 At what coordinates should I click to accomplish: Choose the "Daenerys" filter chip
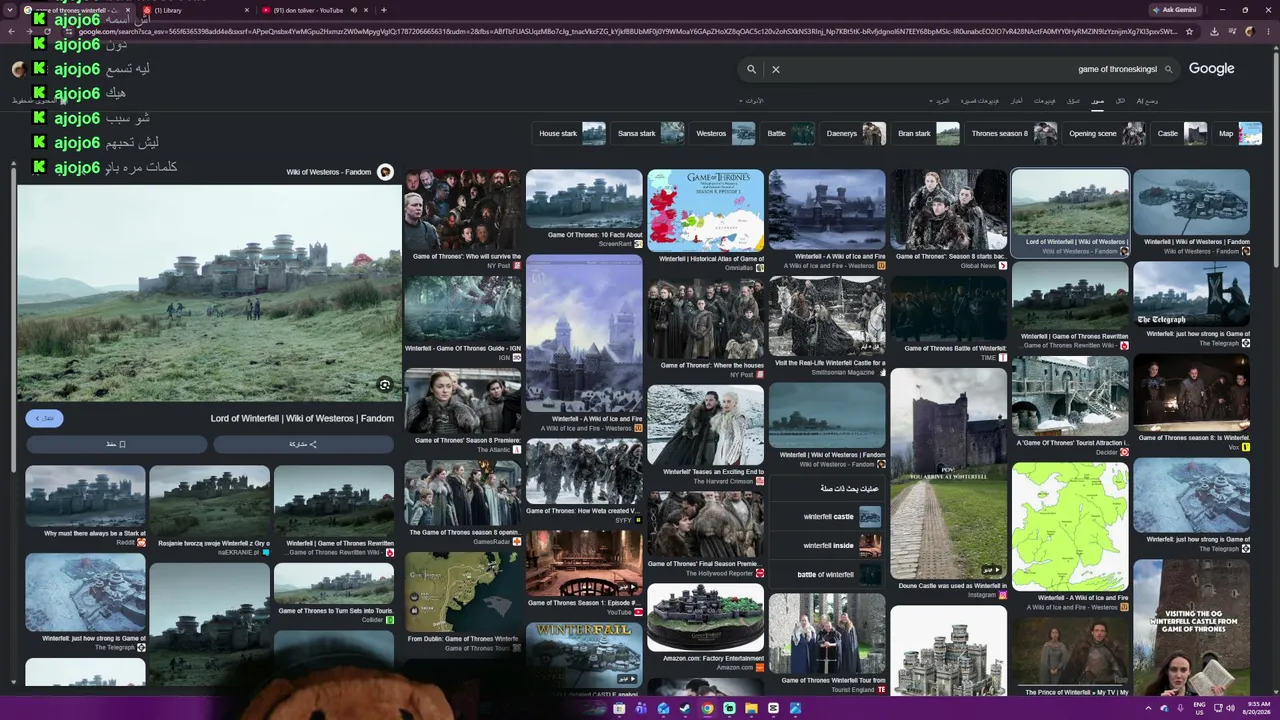[x=854, y=133]
